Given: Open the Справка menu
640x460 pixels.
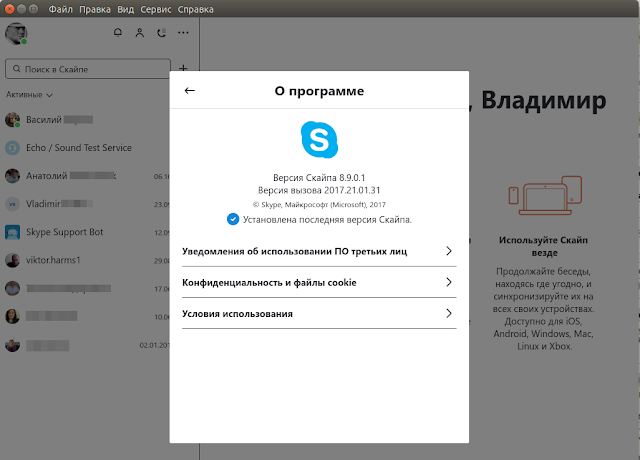Looking at the screenshot, I should click(196, 9).
